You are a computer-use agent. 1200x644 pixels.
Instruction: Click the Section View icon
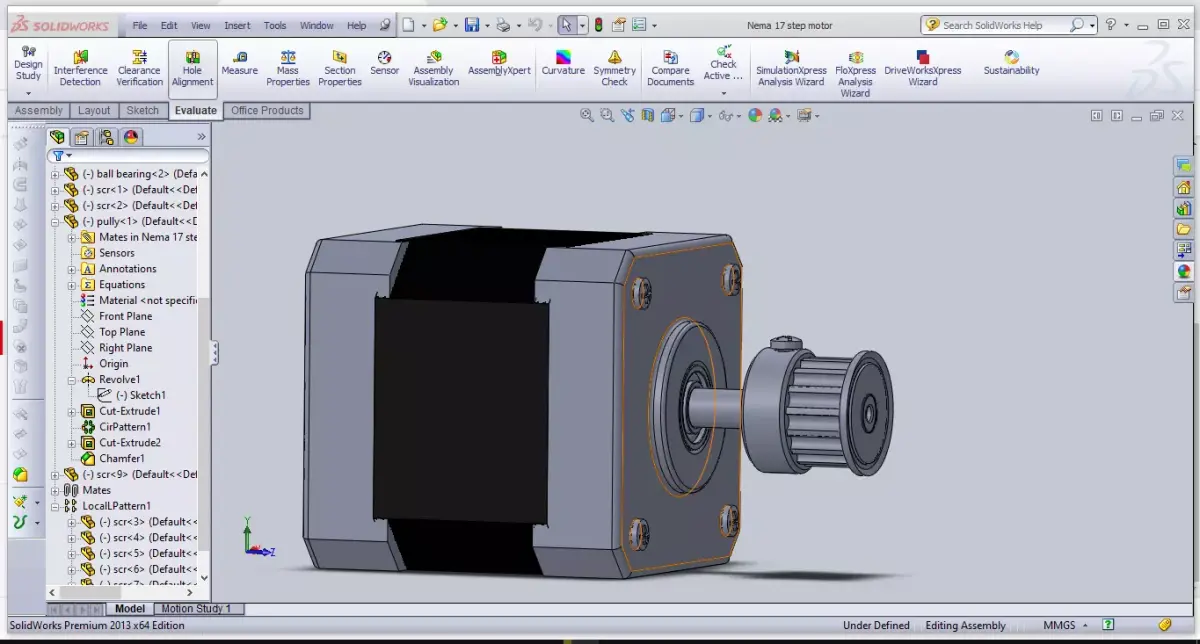pyautogui.click(x=647, y=116)
